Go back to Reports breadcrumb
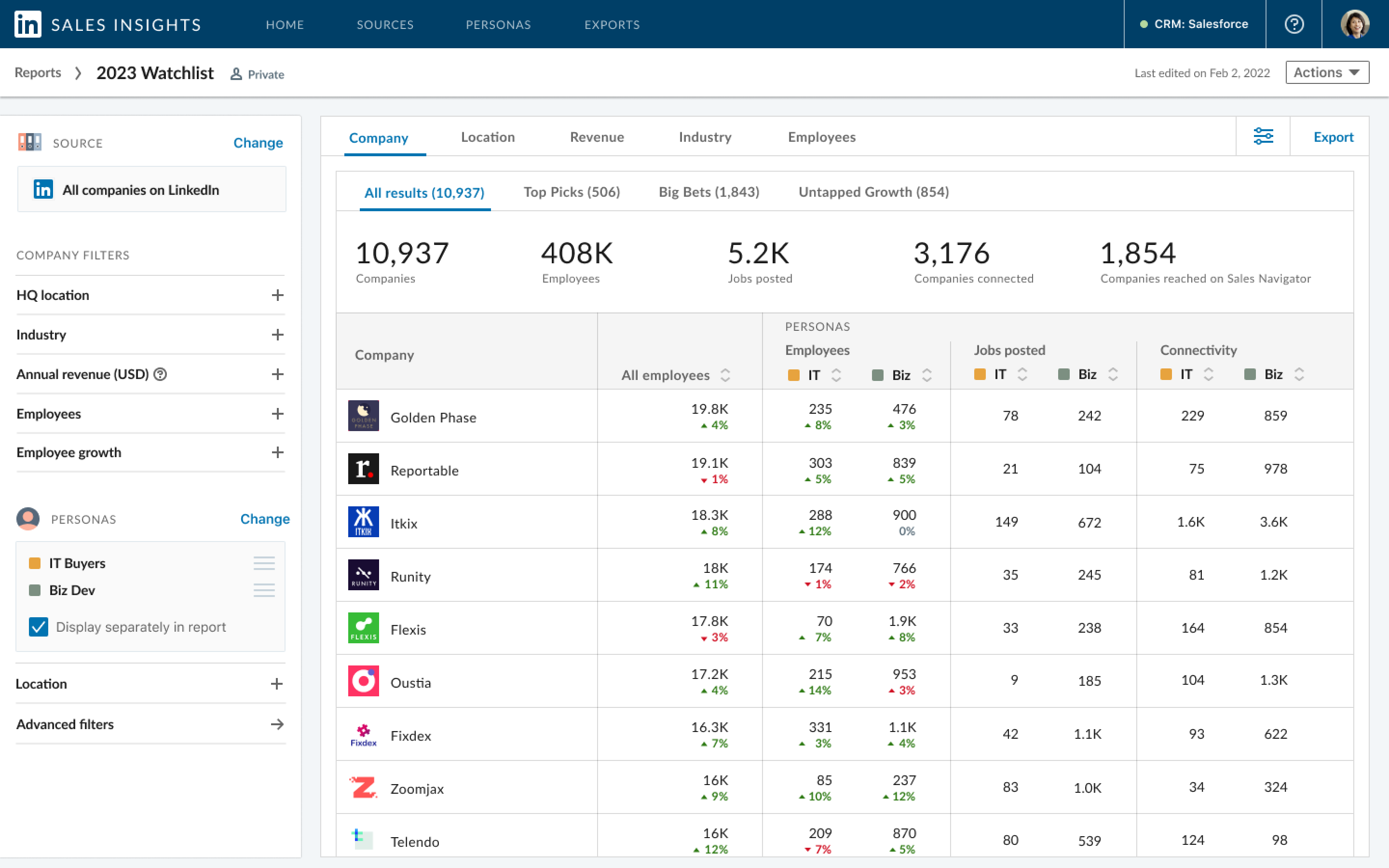 click(x=37, y=73)
